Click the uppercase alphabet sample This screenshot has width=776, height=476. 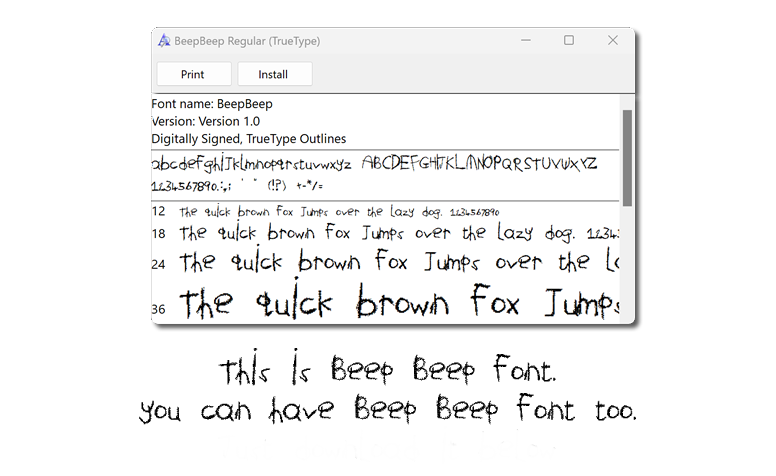(479, 163)
